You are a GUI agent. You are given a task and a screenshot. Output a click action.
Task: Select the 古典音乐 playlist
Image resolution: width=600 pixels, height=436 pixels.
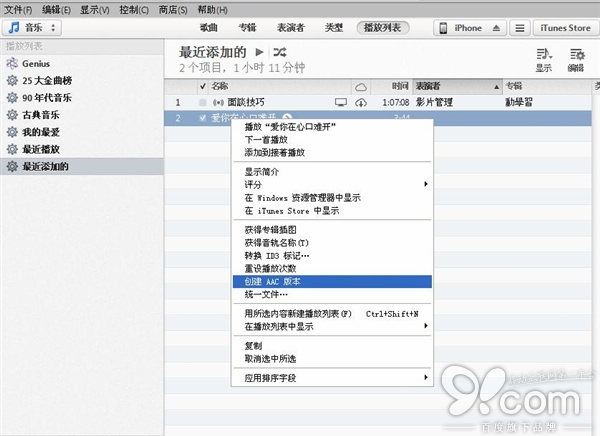pyautogui.click(x=82, y=115)
